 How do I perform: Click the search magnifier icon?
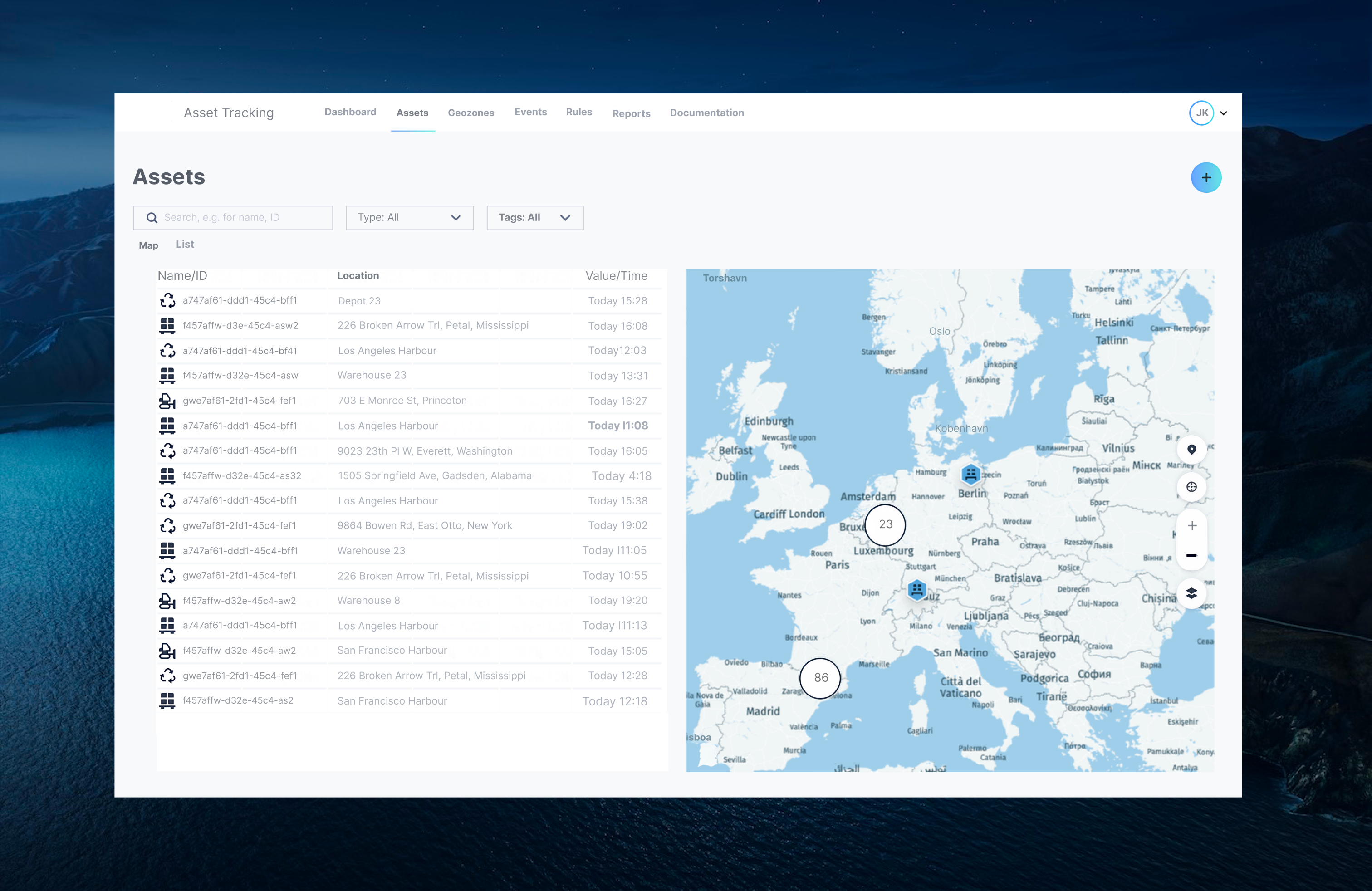(x=152, y=218)
